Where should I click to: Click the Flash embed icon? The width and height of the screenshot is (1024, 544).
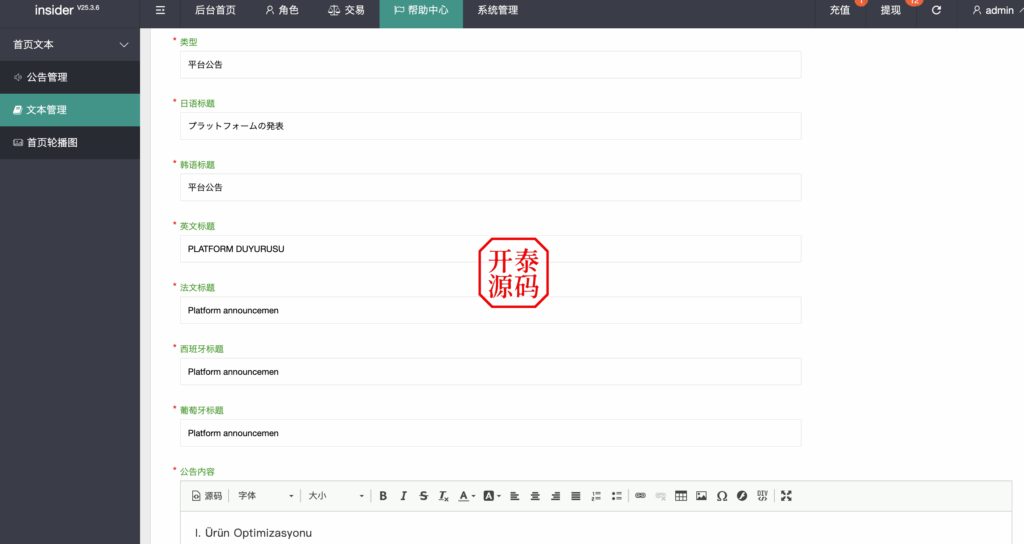point(741,496)
